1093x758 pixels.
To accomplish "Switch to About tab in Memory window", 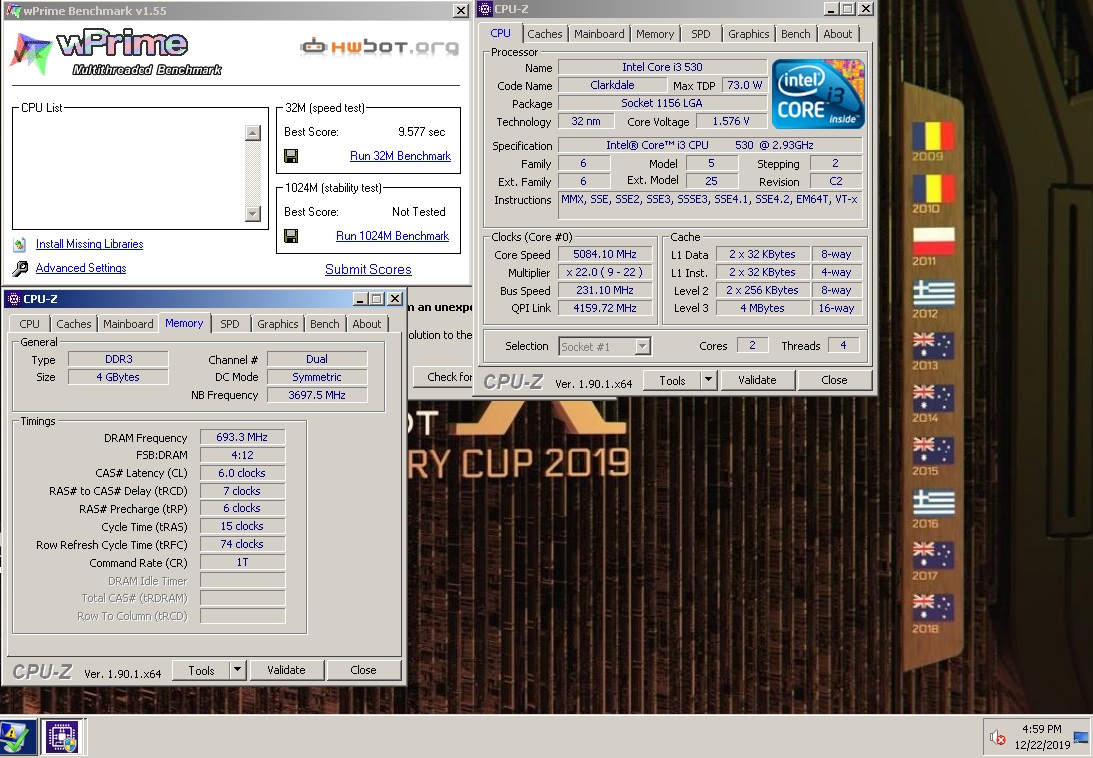I will tap(366, 324).
